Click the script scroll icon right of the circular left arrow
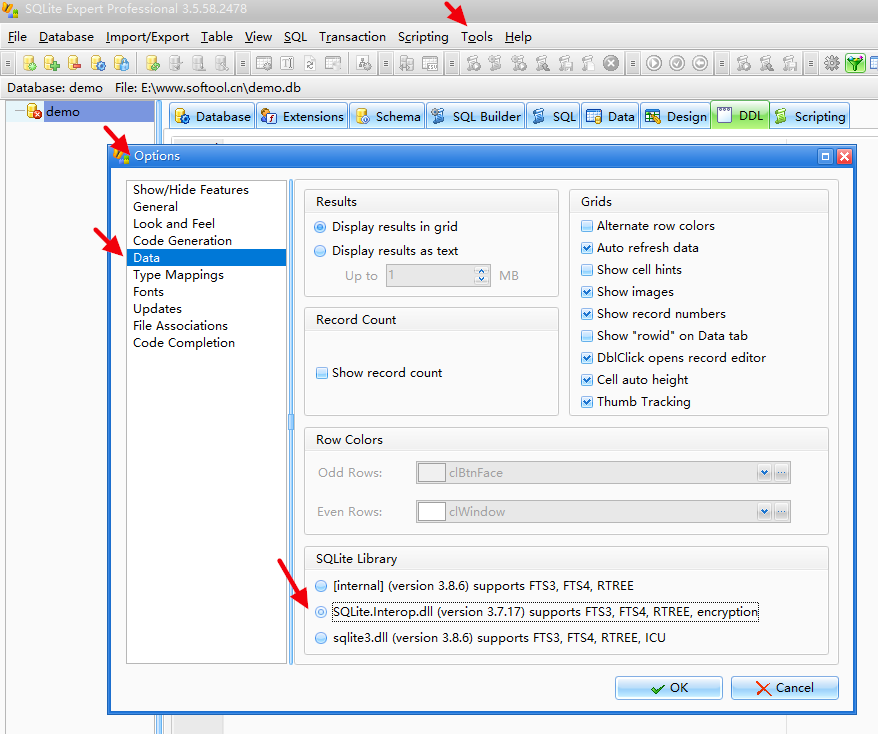This screenshot has width=878, height=734. (x=743, y=63)
